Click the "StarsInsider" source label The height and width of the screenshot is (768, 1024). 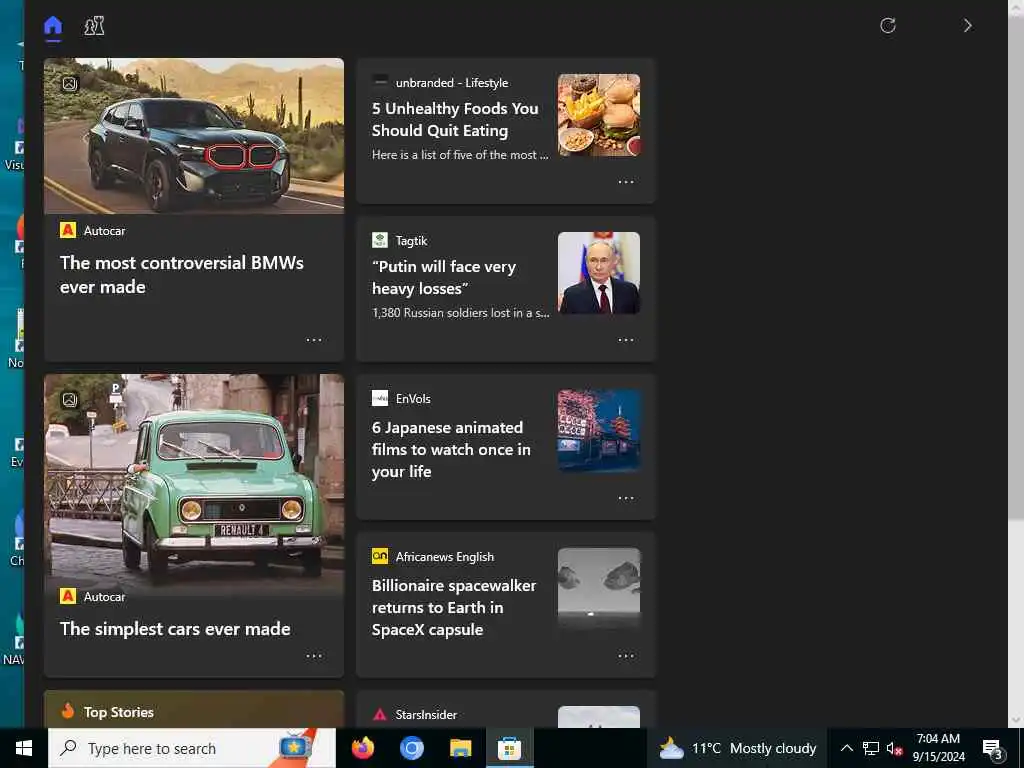click(426, 715)
